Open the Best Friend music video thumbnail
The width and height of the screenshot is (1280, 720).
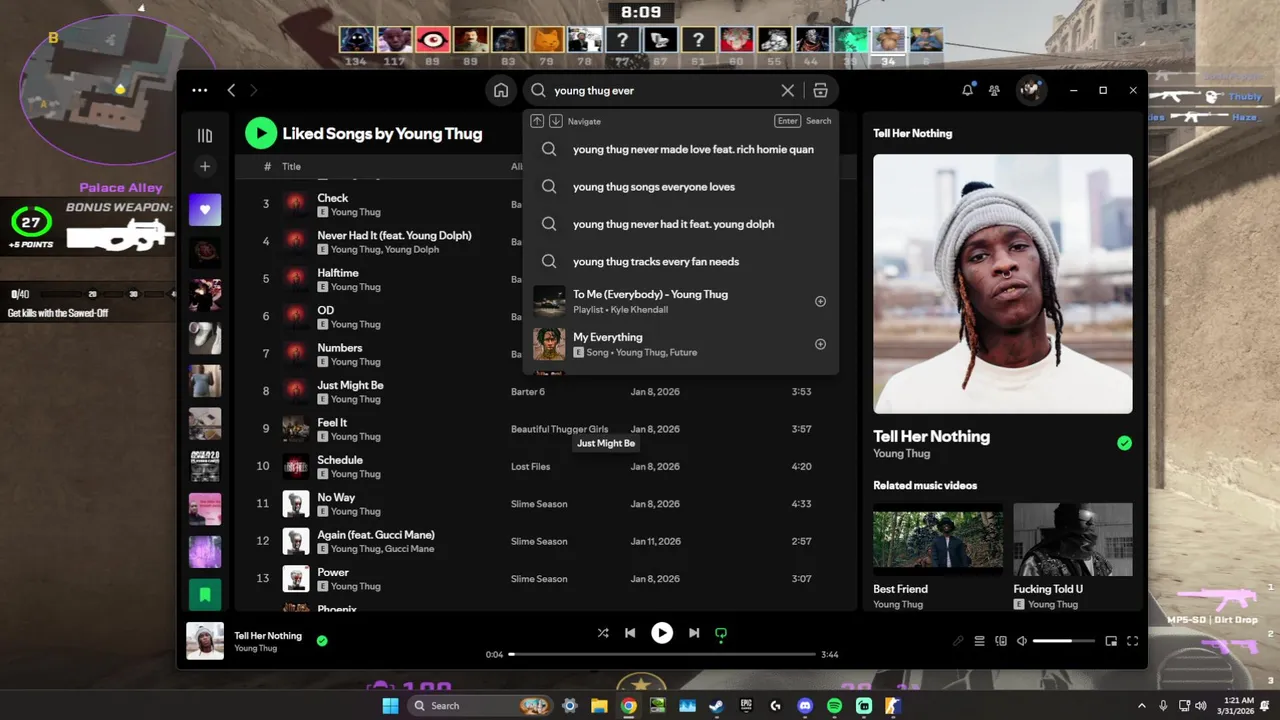pos(938,539)
